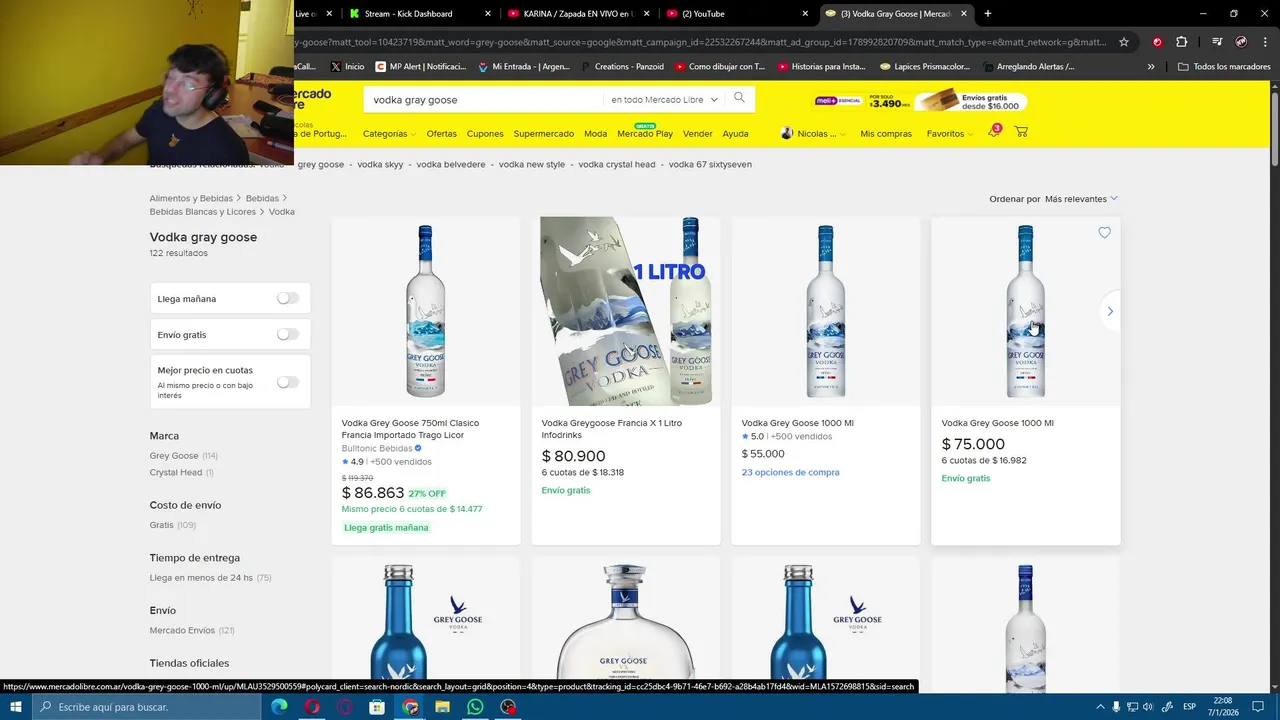
Task: Open the Chrome profile avatar
Action: click(1241, 42)
